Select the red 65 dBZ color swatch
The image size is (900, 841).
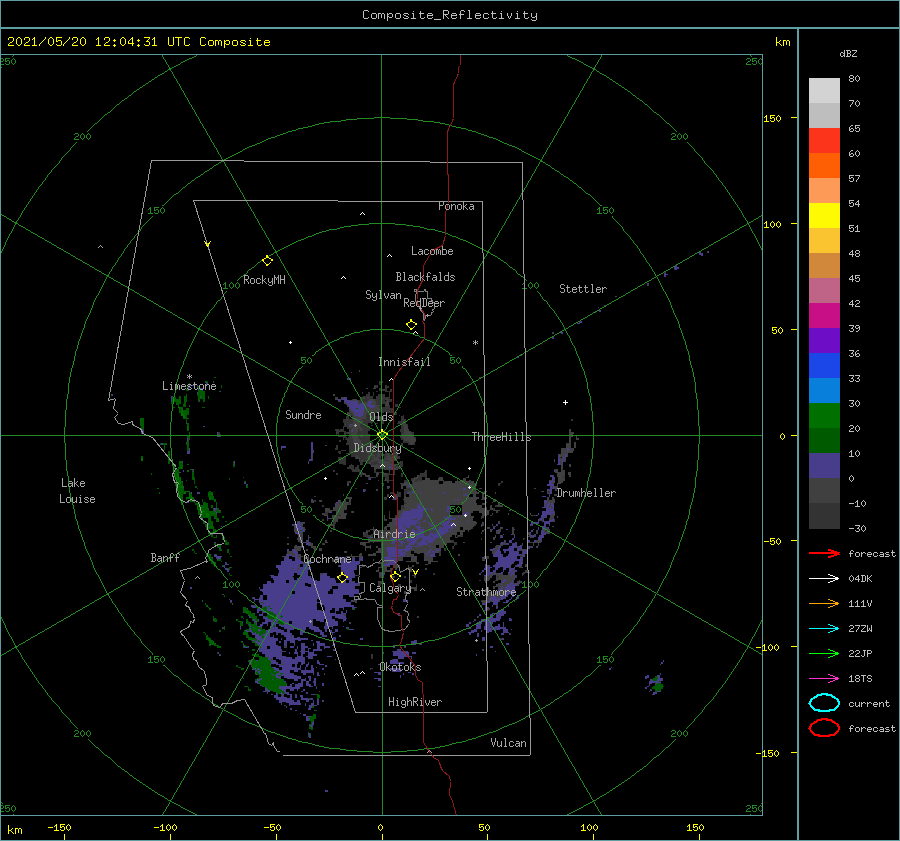coord(824,141)
